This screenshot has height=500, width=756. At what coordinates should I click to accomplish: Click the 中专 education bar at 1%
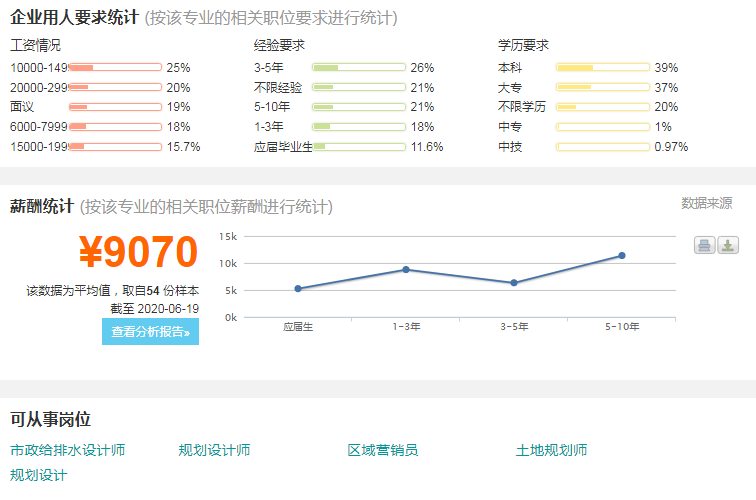(603, 127)
